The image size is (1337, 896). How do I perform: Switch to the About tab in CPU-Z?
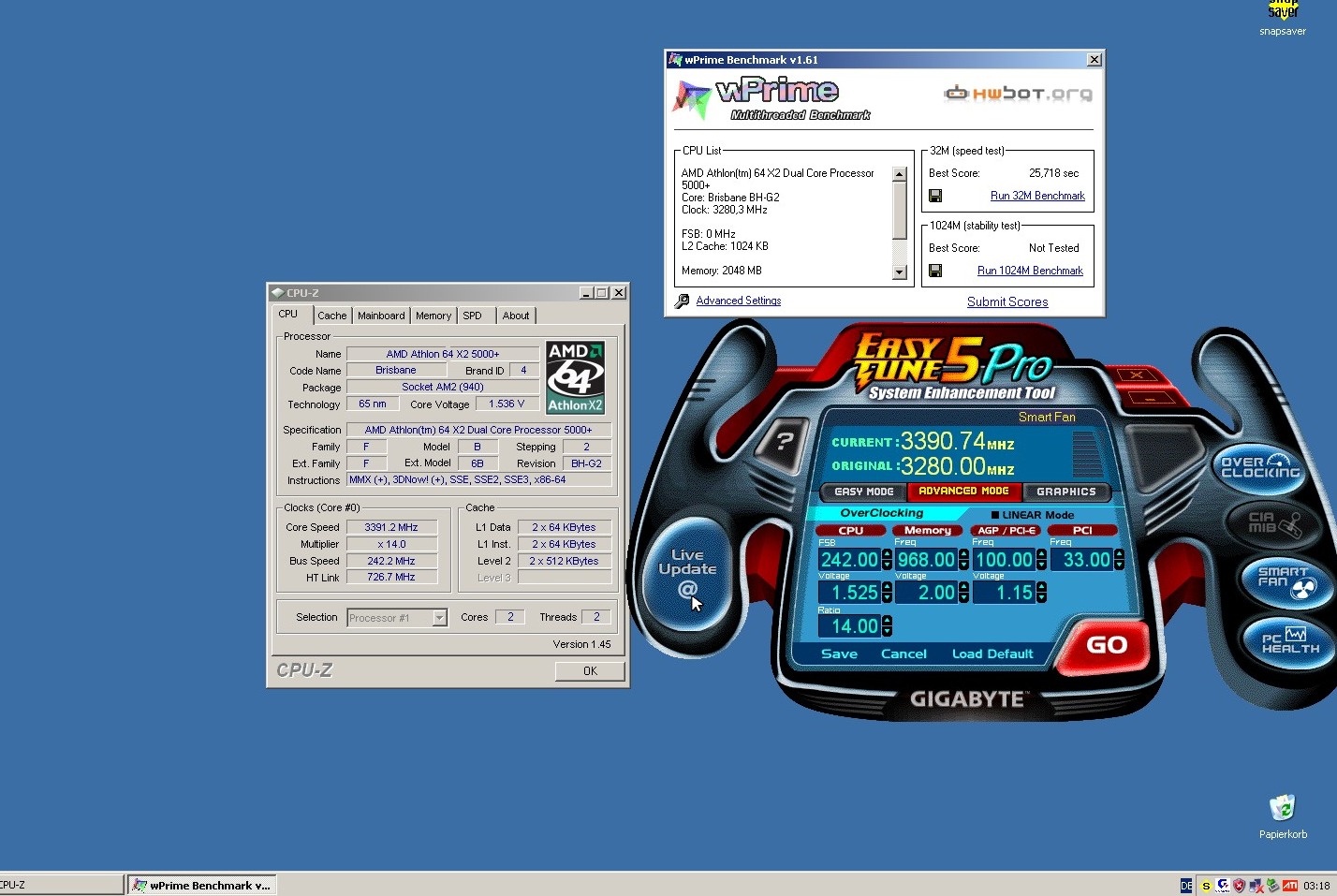click(x=516, y=316)
